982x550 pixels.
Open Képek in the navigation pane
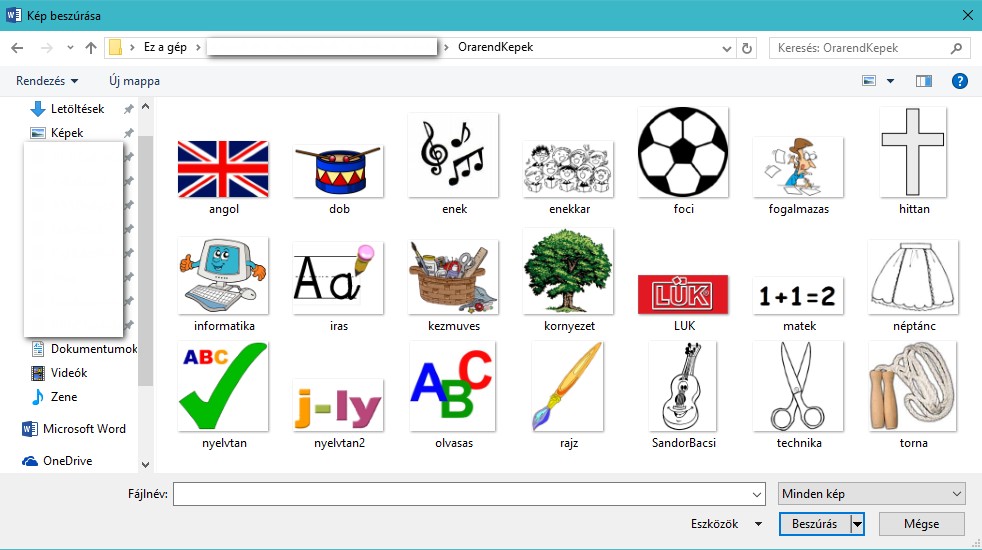click(66, 133)
